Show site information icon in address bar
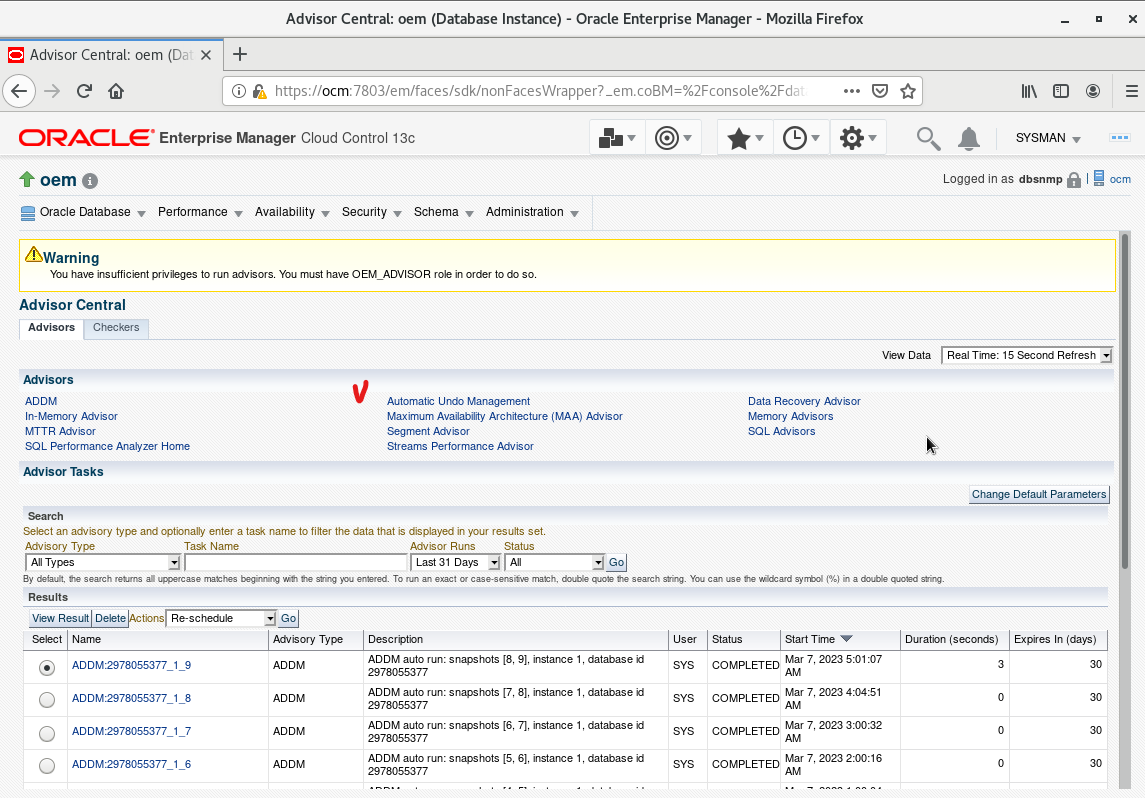This screenshot has width=1145, height=798. coord(239,91)
